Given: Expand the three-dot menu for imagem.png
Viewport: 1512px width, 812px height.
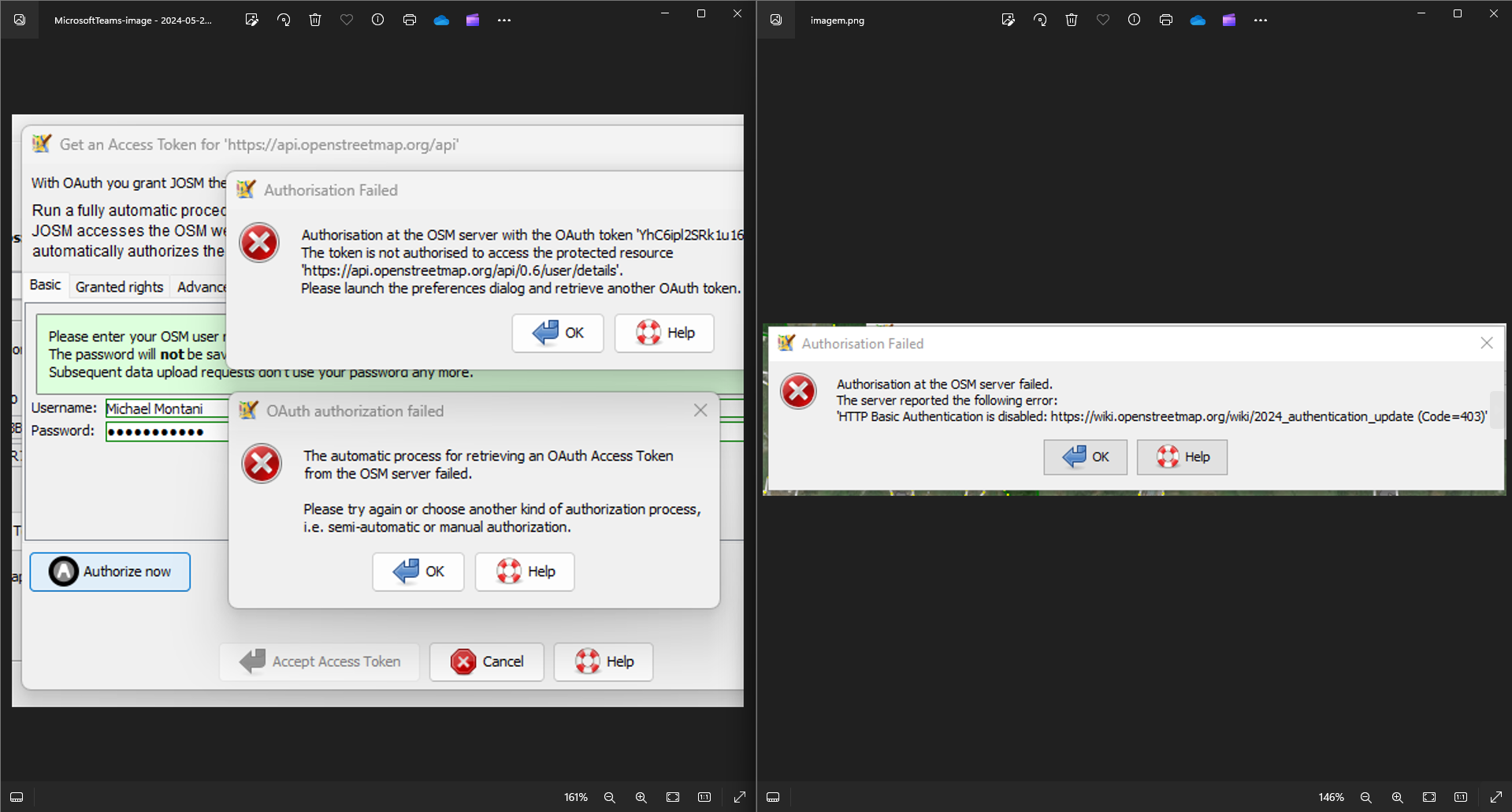Looking at the screenshot, I should pyautogui.click(x=1261, y=20).
